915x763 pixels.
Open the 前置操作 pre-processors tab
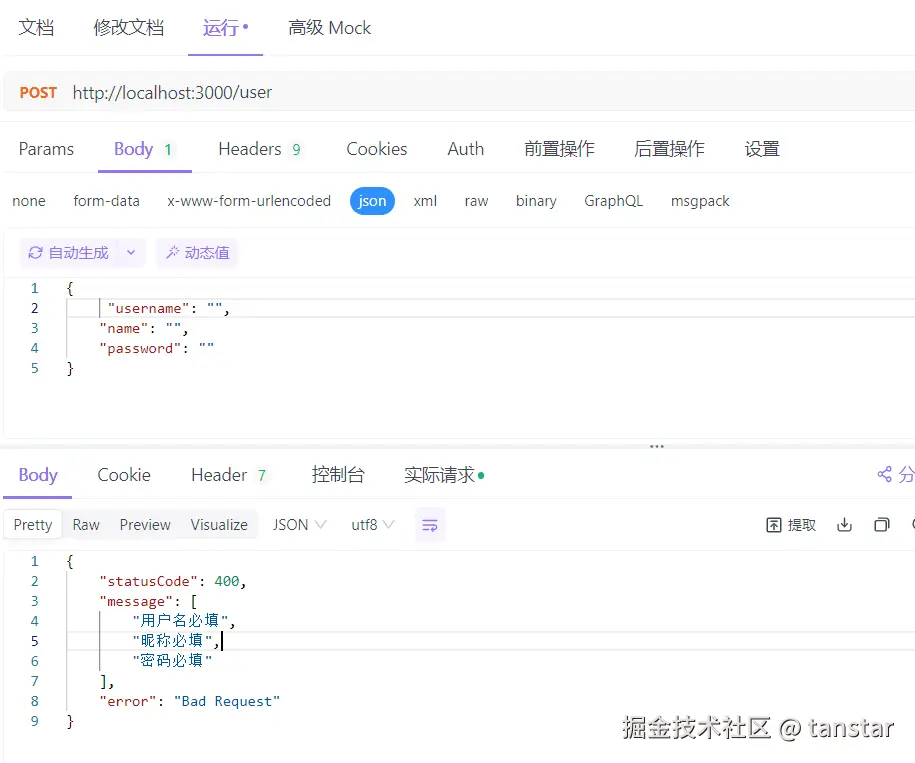point(559,149)
